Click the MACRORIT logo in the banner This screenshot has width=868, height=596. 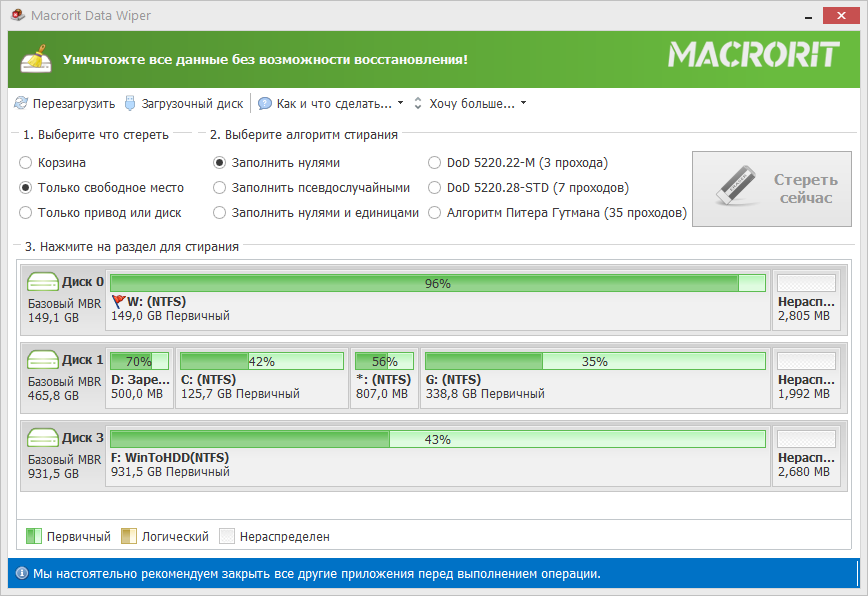[753, 55]
